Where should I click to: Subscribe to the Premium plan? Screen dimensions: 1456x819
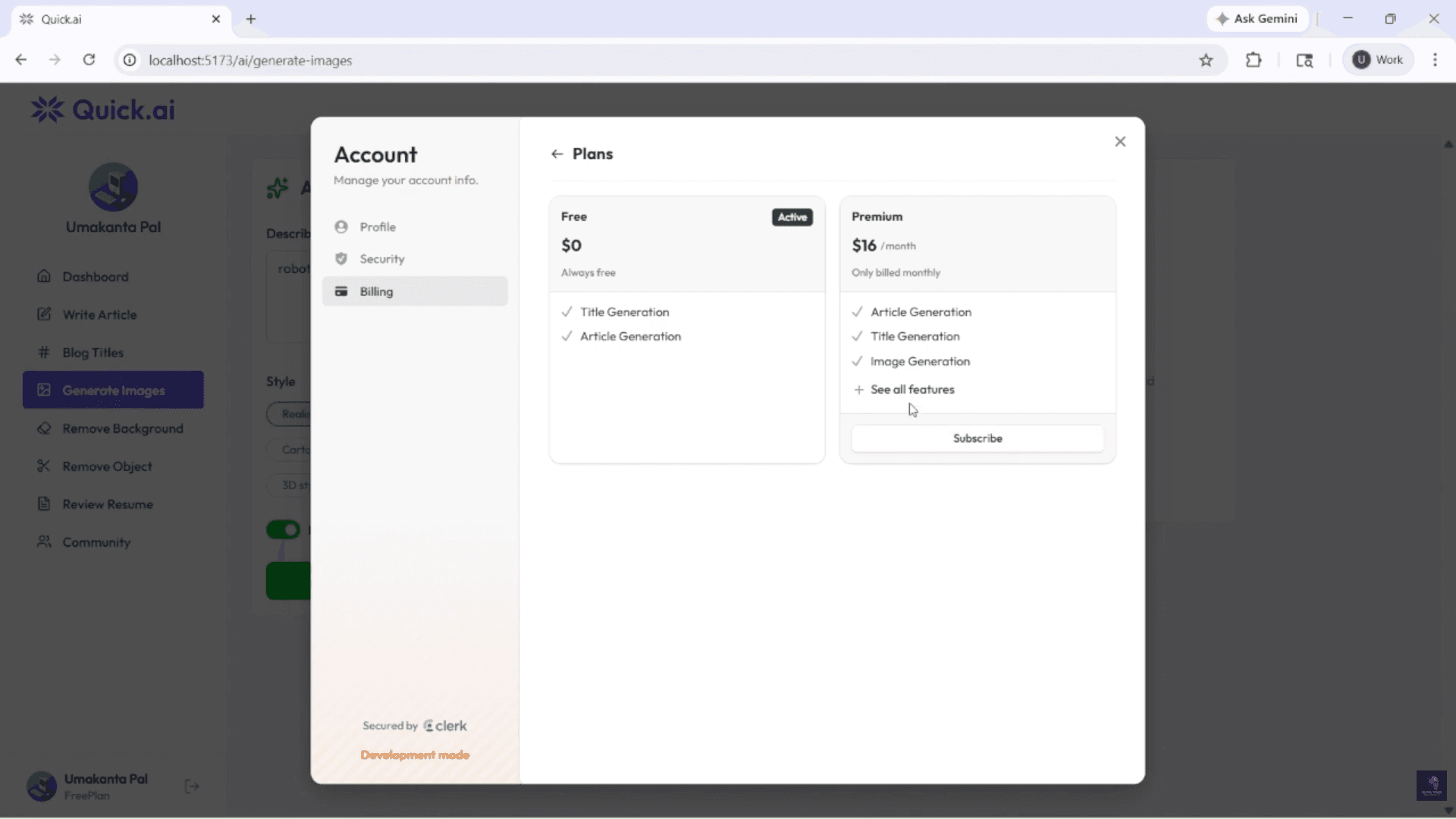point(977,438)
